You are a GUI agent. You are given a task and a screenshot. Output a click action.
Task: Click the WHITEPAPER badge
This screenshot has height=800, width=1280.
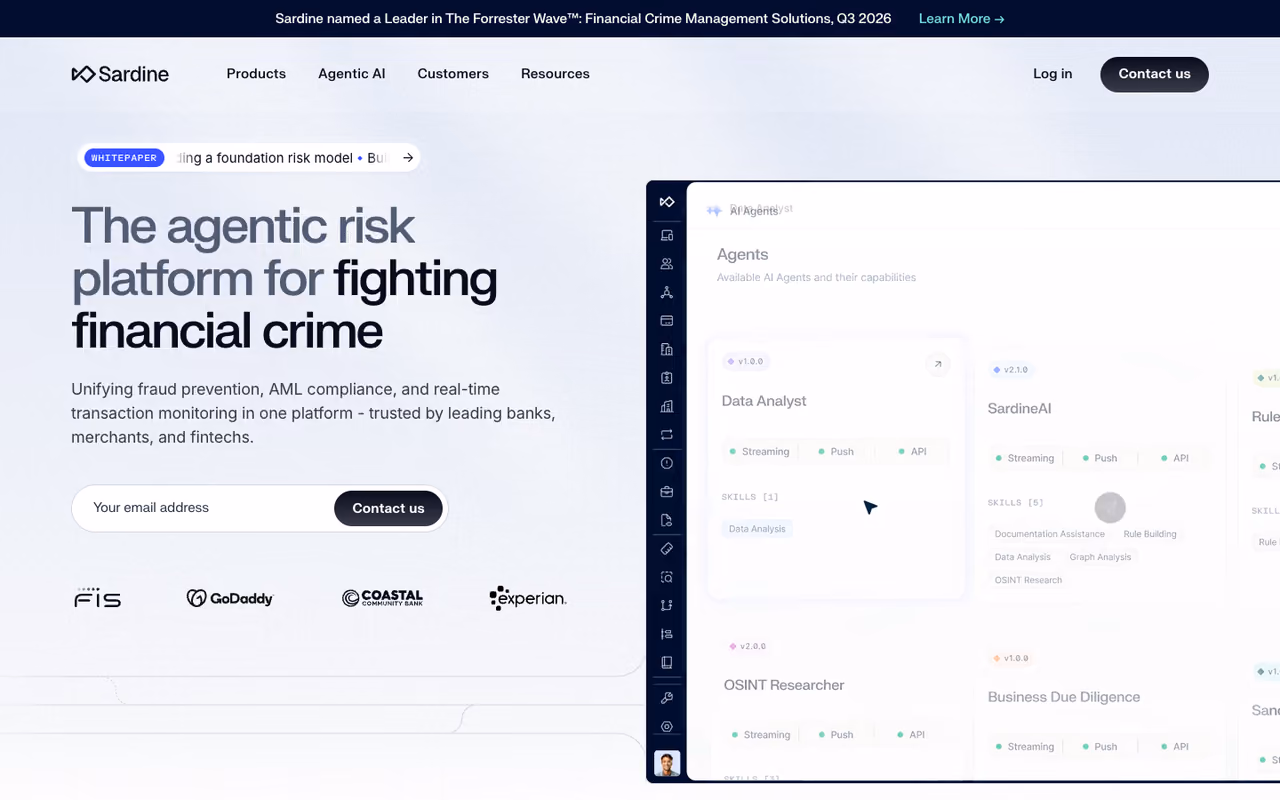tap(124, 158)
